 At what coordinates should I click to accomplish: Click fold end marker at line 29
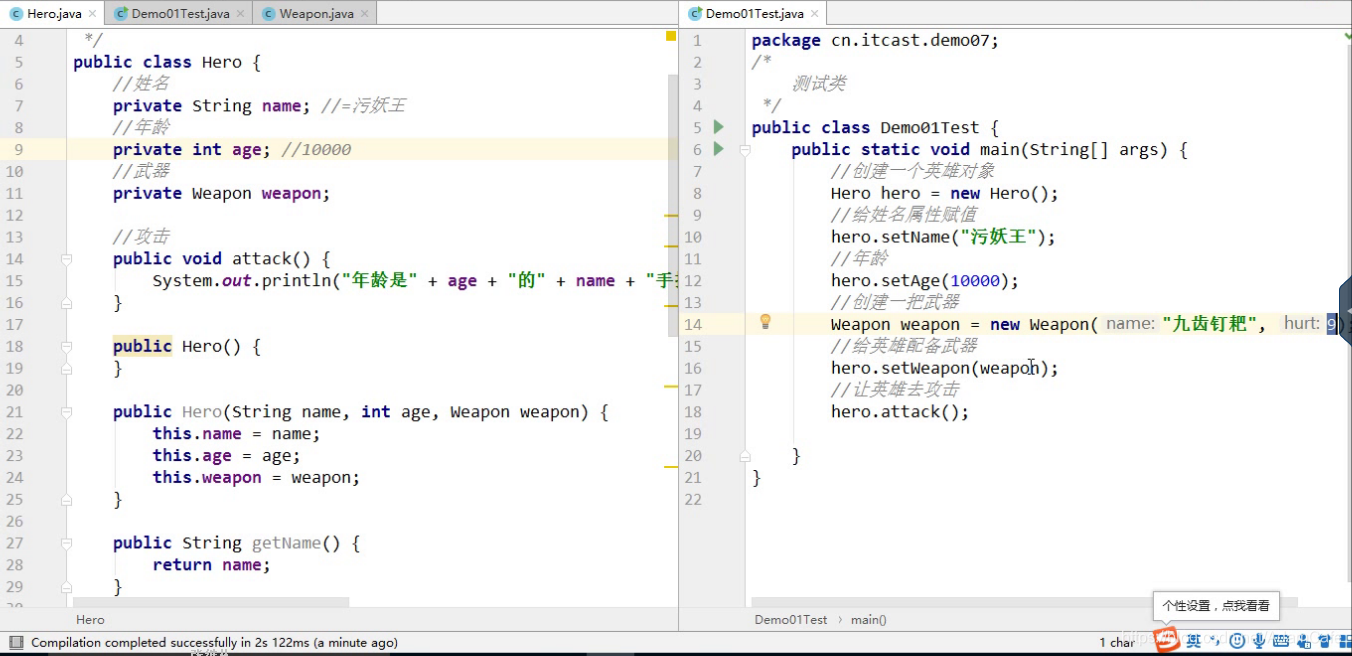coord(66,587)
